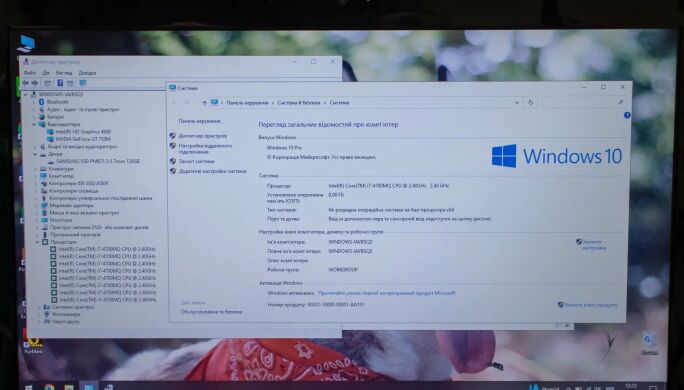684x390 pixels.
Task: Click the Windows Start button
Action: pos(29,387)
